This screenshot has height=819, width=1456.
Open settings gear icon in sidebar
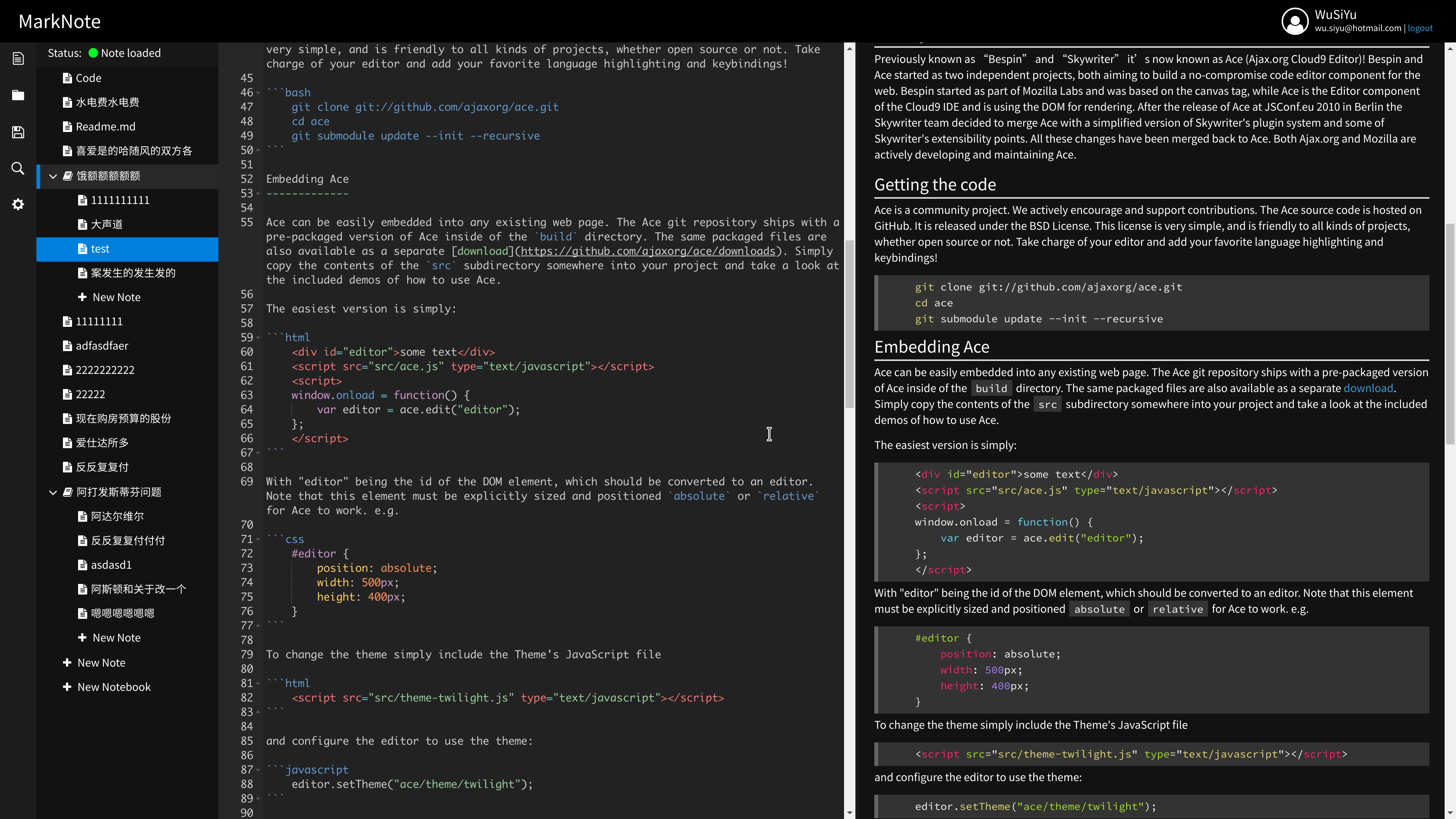(x=18, y=204)
